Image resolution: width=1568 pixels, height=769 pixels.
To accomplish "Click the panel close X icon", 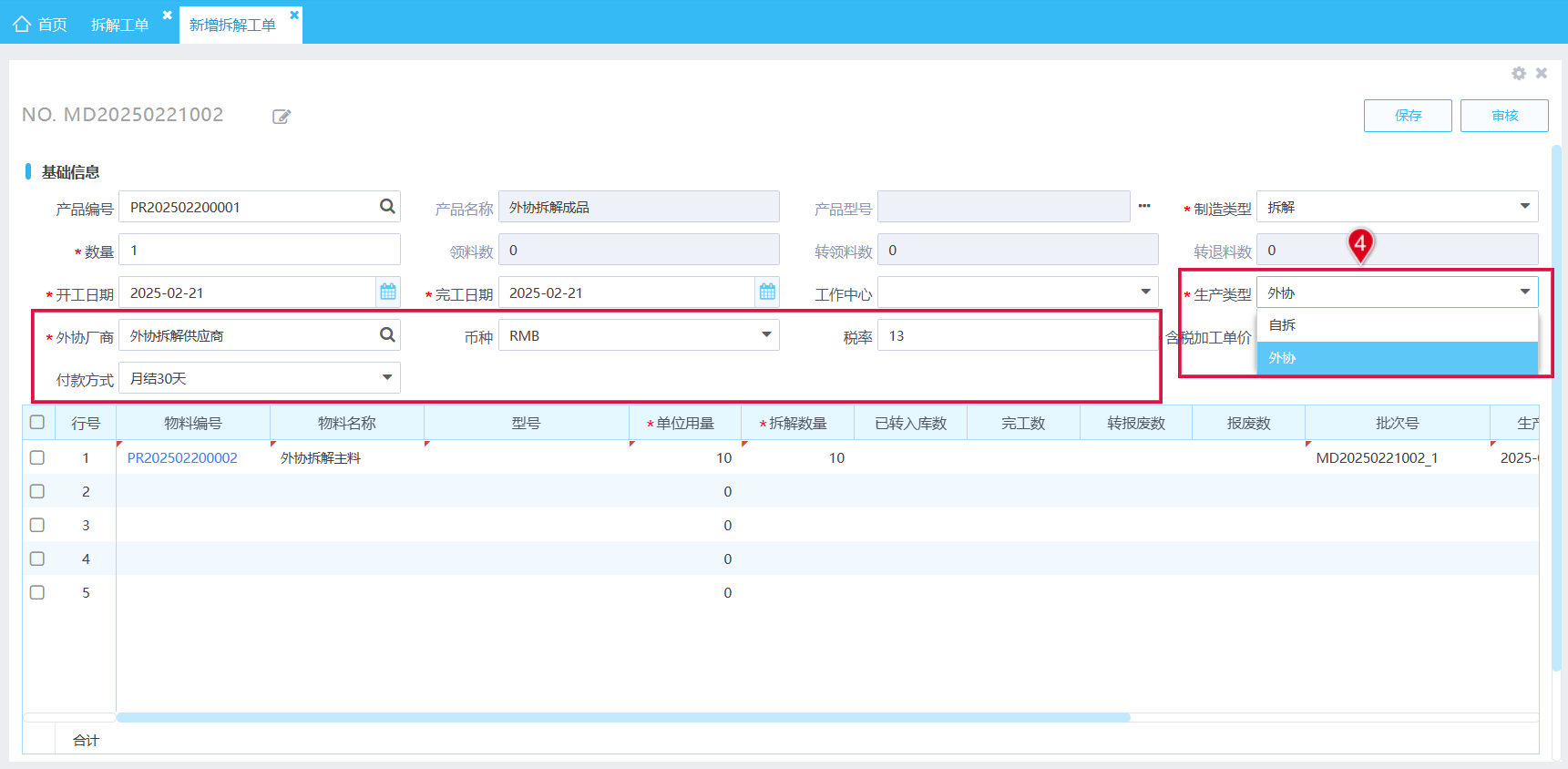I will click(x=1542, y=73).
